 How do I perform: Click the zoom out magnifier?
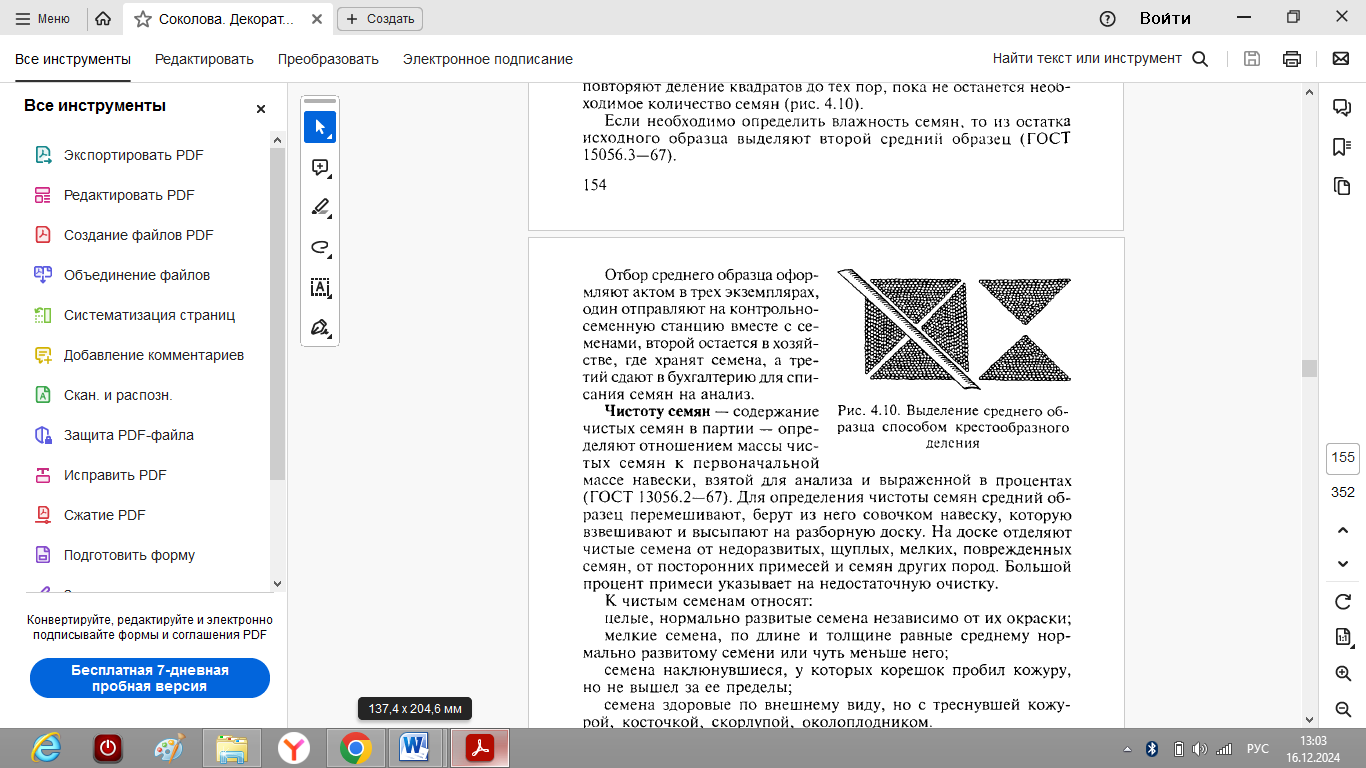(1343, 709)
